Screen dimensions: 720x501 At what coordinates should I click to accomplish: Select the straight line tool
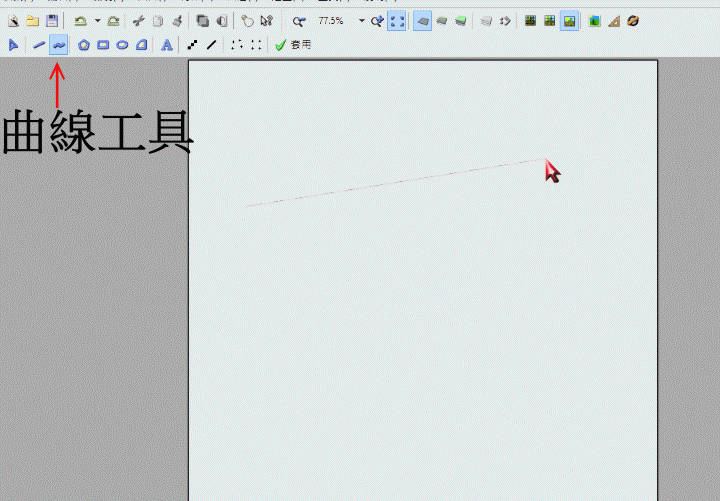(39, 45)
